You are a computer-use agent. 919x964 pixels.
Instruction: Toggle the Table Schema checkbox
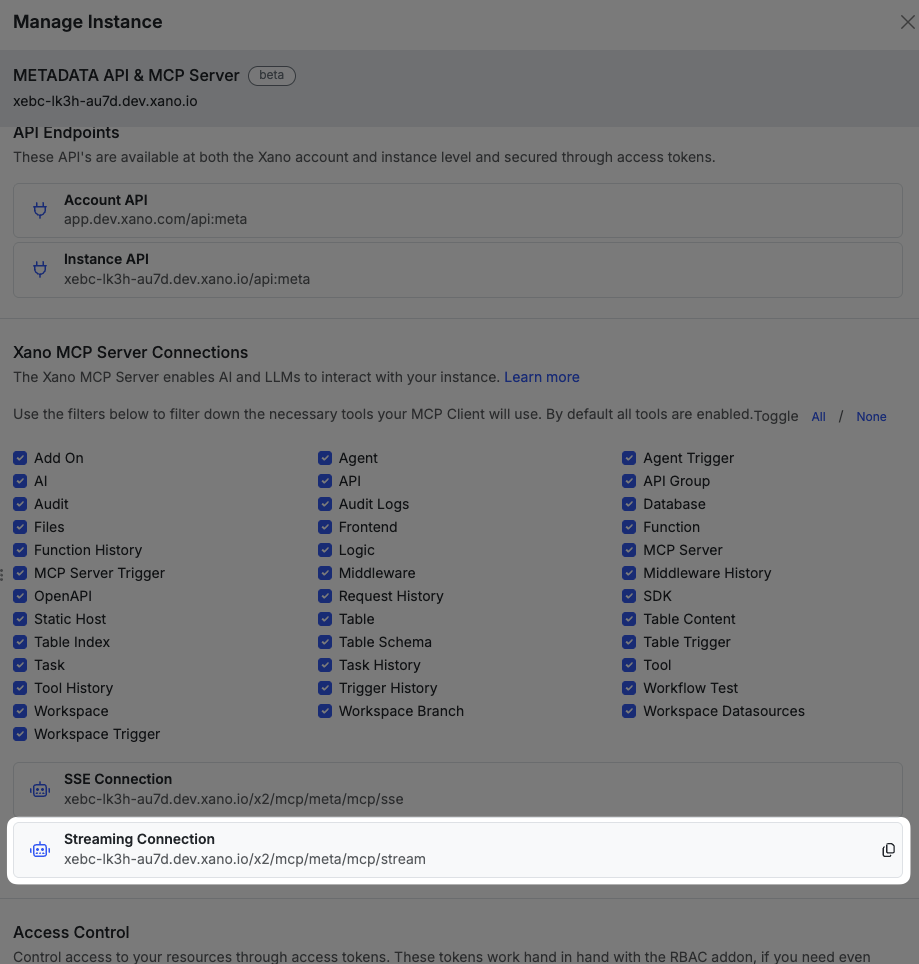[325, 642]
